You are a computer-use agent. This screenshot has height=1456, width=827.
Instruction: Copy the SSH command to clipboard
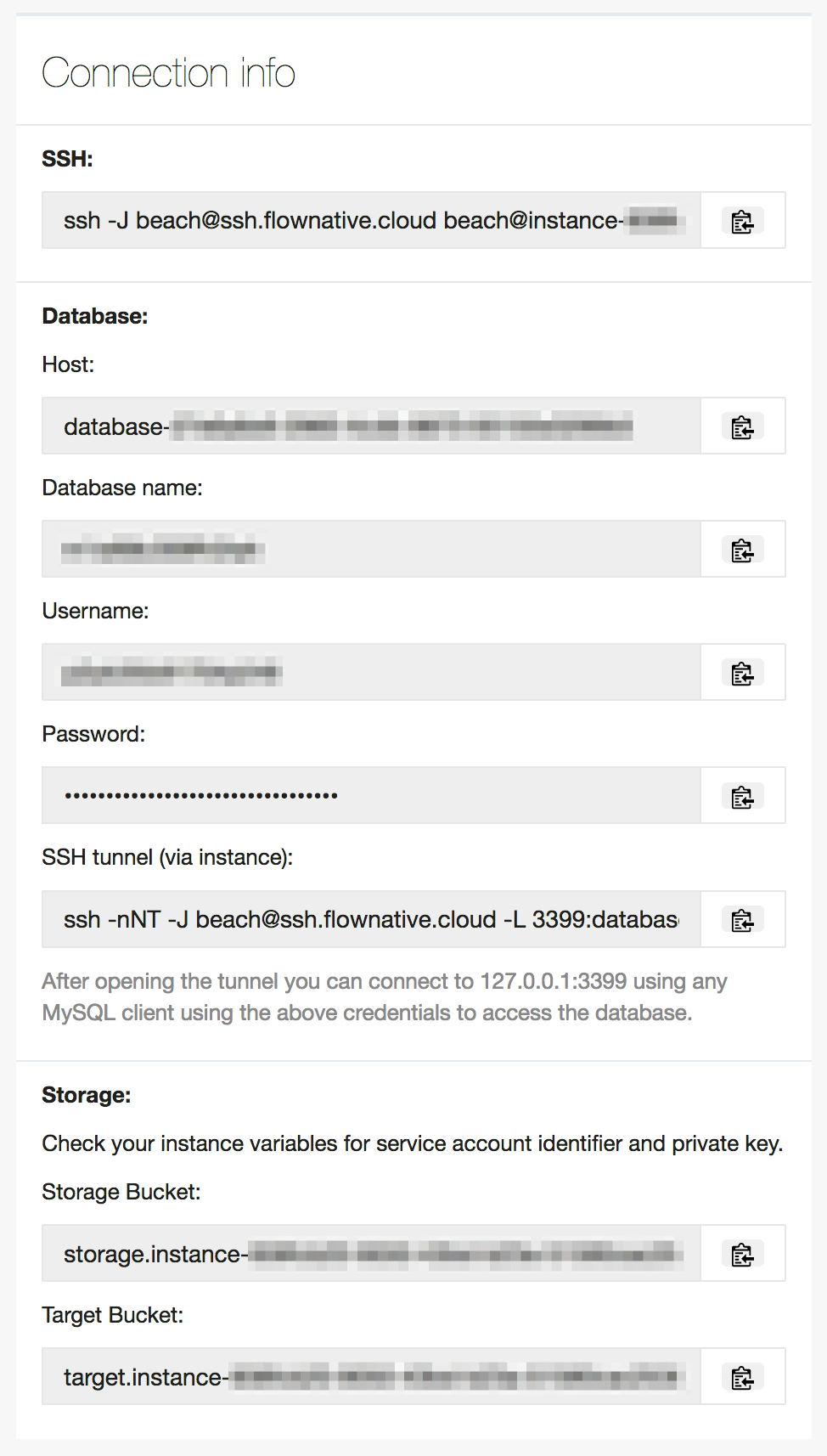[x=742, y=221]
